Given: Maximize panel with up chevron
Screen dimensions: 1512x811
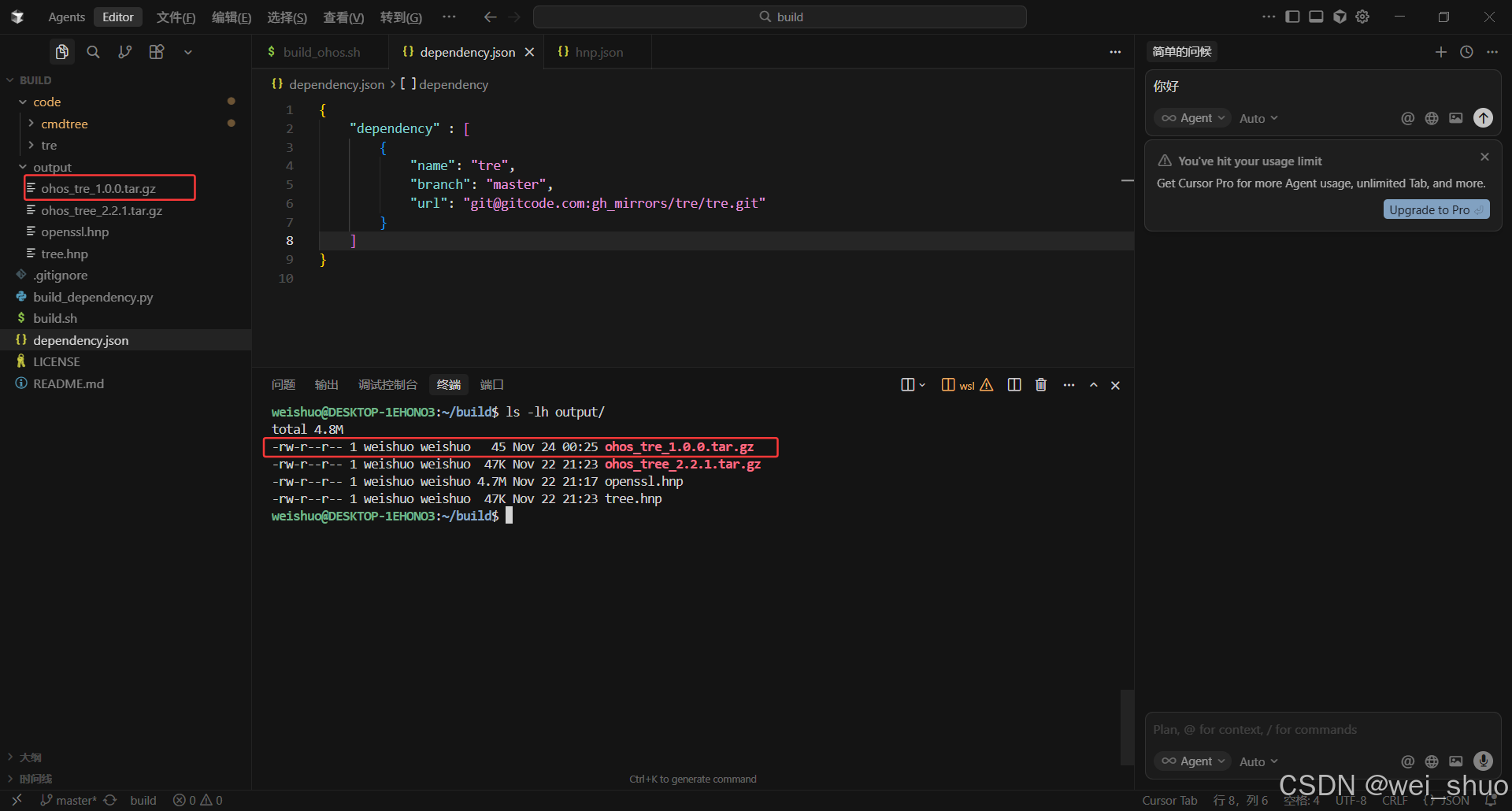Looking at the screenshot, I should (1094, 385).
